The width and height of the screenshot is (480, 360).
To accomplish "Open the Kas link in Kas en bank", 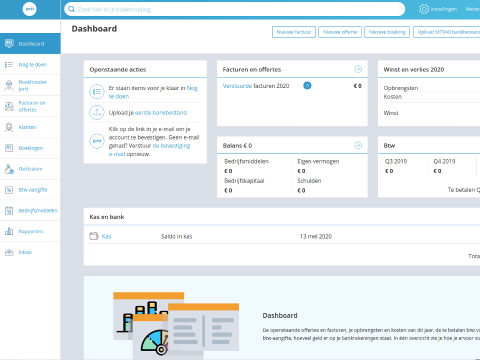I will 106,236.
